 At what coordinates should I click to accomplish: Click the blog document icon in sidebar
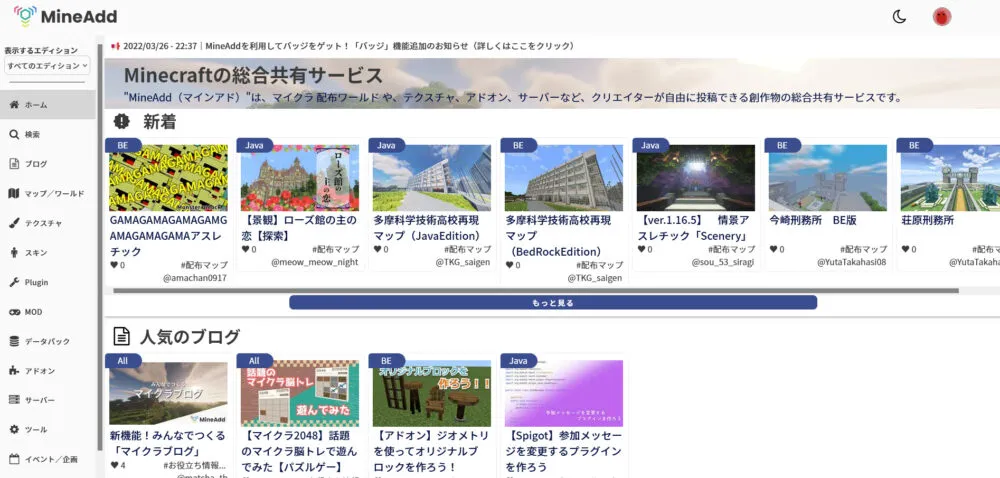point(14,164)
